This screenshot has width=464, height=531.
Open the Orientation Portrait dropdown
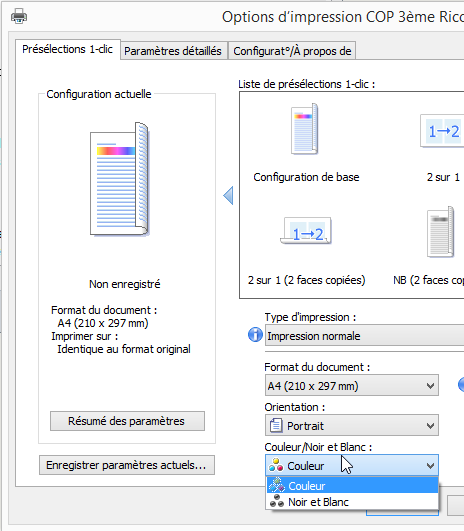click(352, 425)
